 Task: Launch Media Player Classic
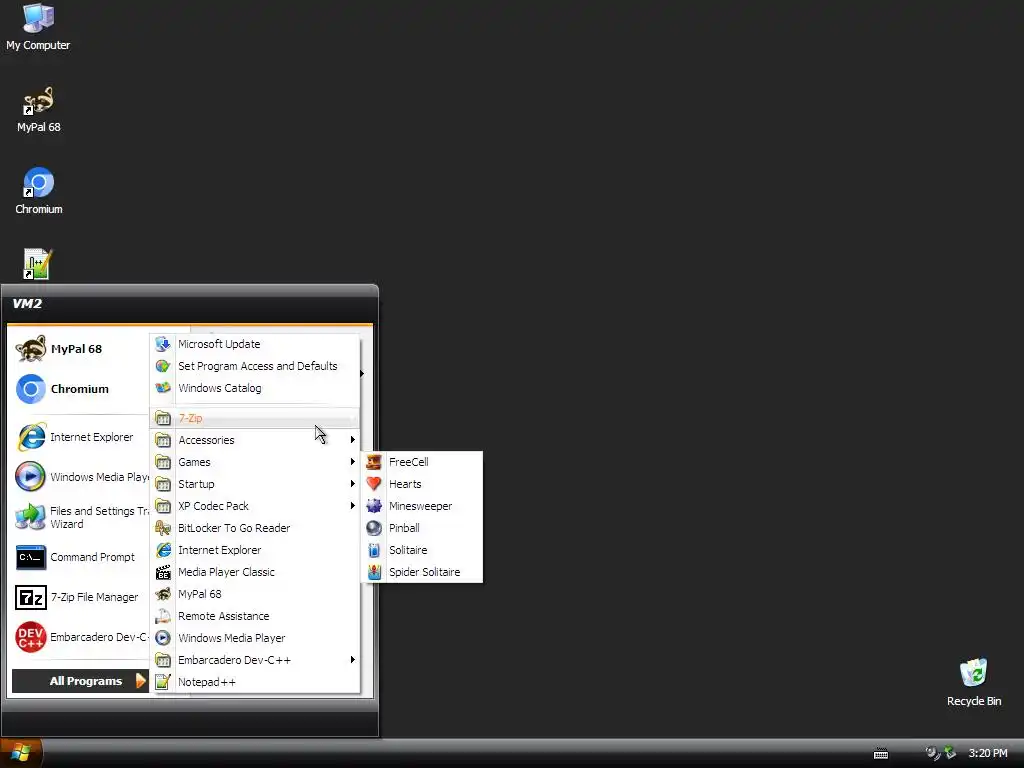(255, 572)
